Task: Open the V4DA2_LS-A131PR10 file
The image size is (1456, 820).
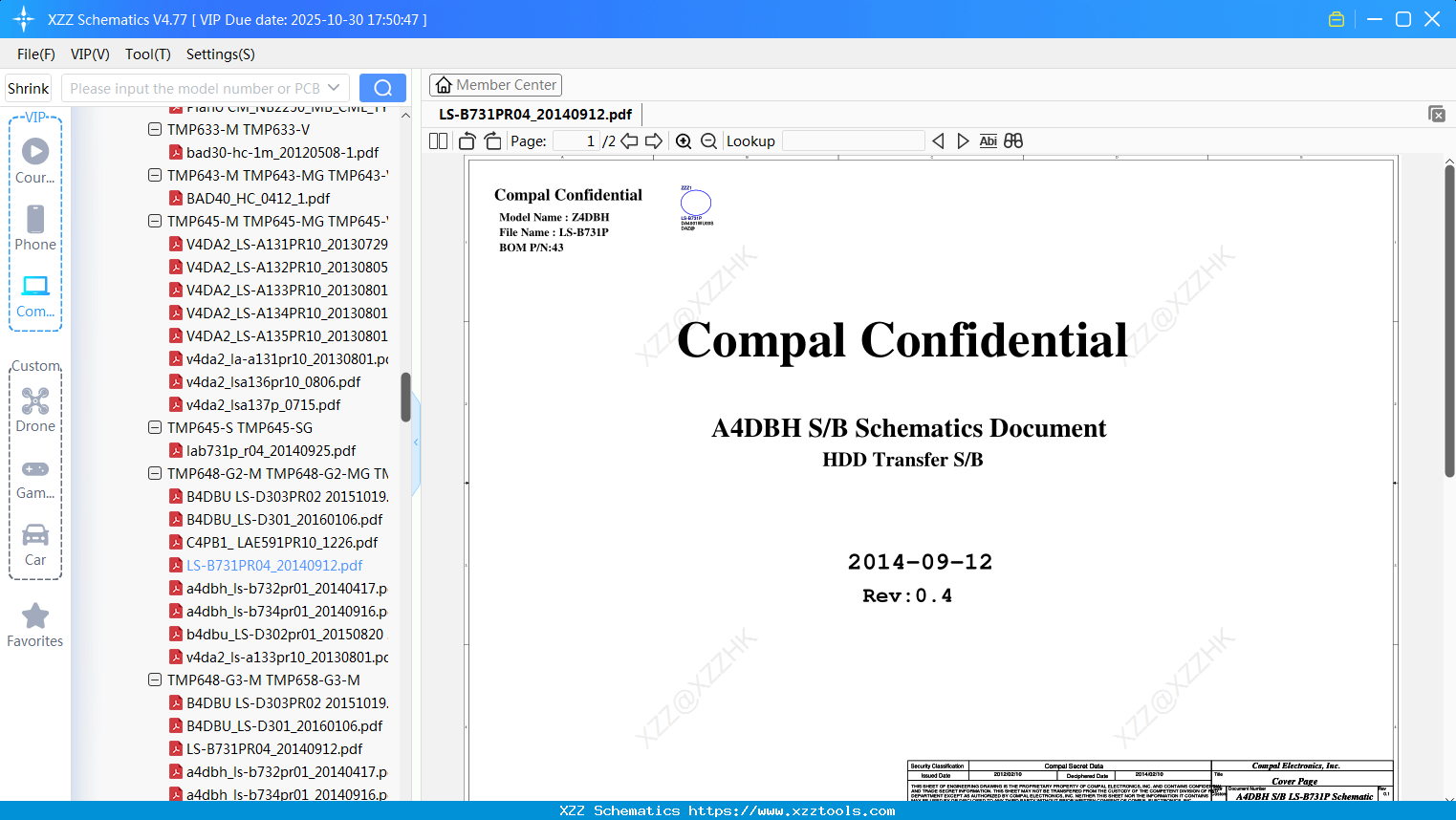Action: click(x=288, y=244)
